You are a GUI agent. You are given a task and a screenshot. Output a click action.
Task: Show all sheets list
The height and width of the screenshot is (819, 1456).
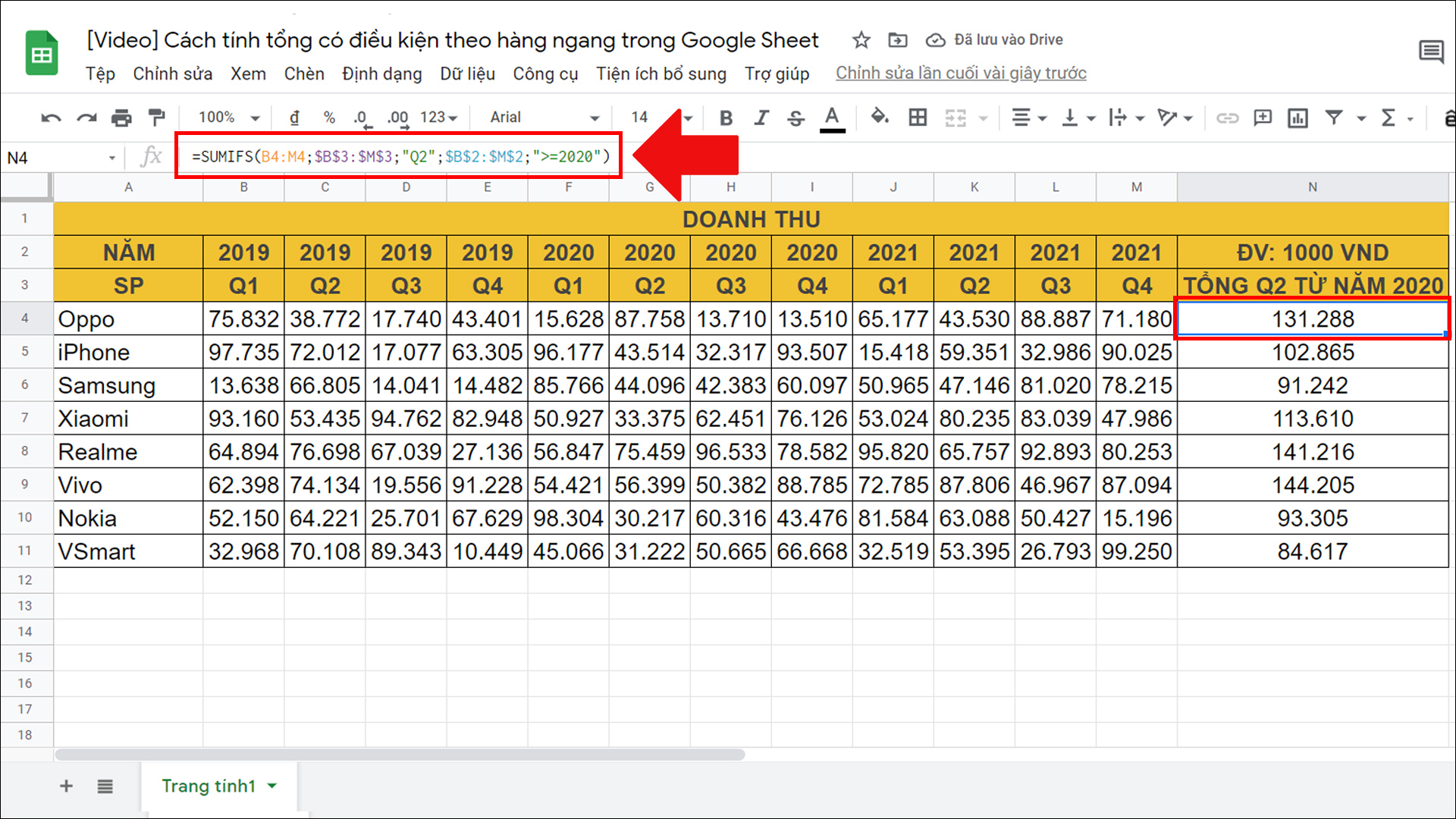click(x=105, y=786)
